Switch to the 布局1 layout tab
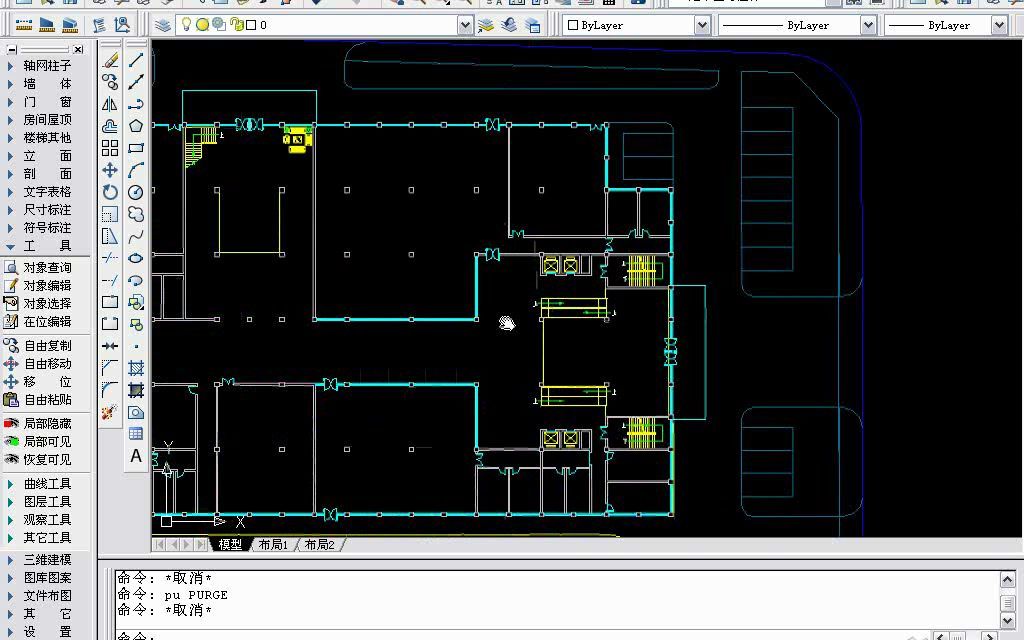The image size is (1024, 640). pos(273,544)
